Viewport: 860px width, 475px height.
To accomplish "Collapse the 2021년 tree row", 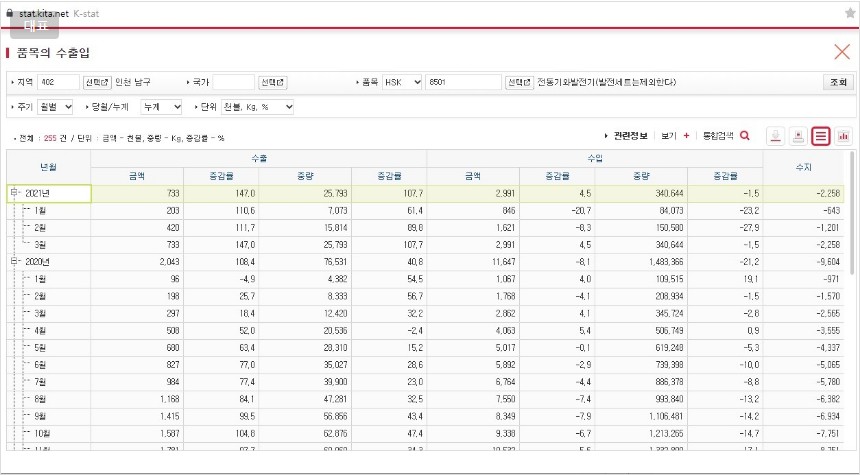I will (14, 193).
